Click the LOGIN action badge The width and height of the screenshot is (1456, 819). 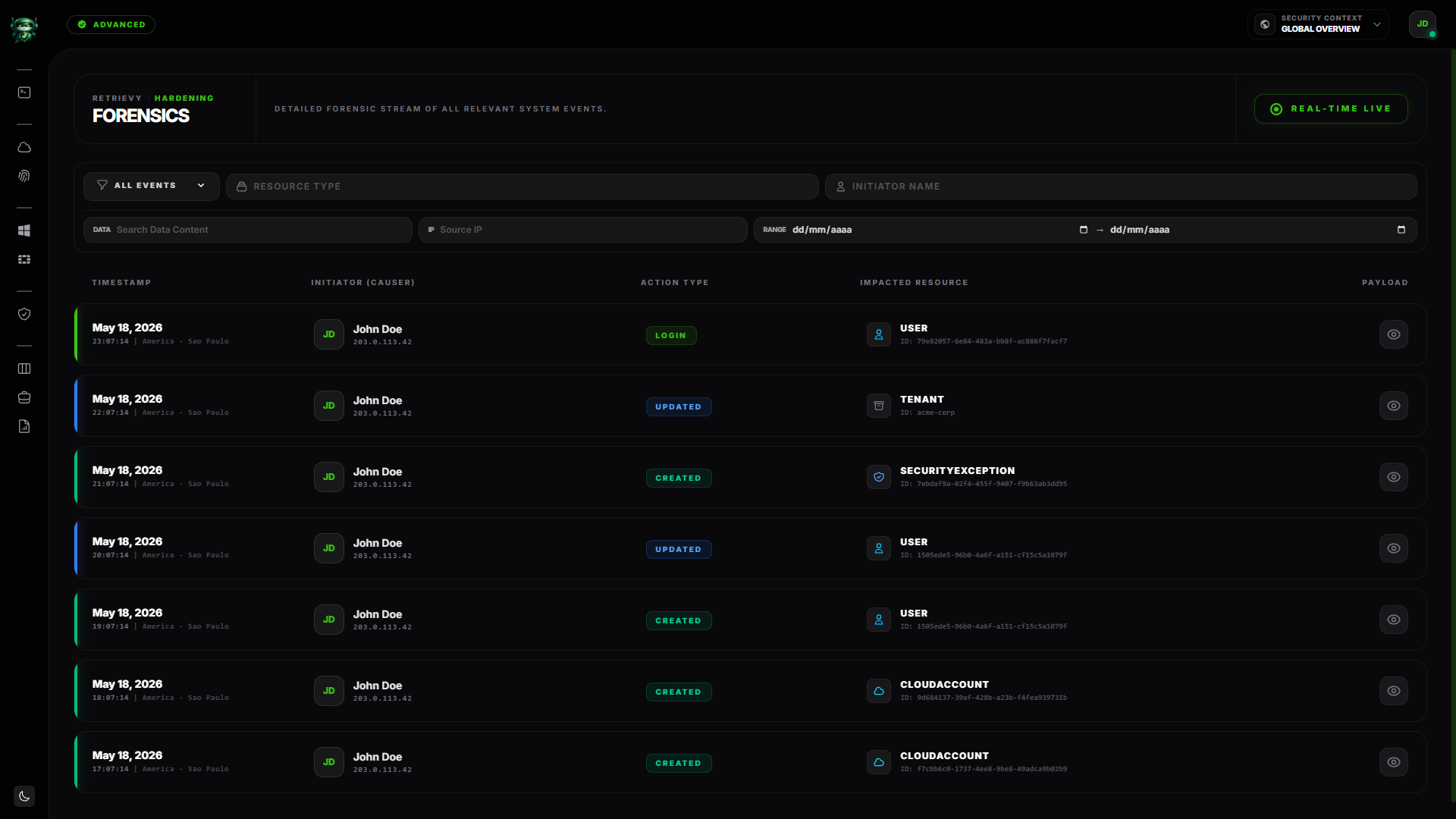(671, 335)
